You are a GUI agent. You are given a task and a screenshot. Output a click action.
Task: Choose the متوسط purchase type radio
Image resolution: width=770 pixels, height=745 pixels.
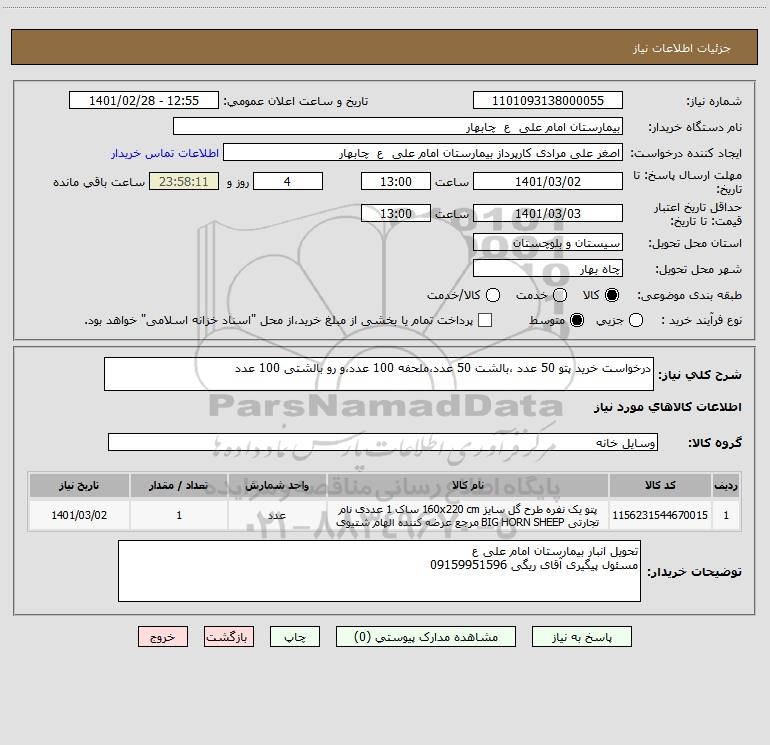577,320
